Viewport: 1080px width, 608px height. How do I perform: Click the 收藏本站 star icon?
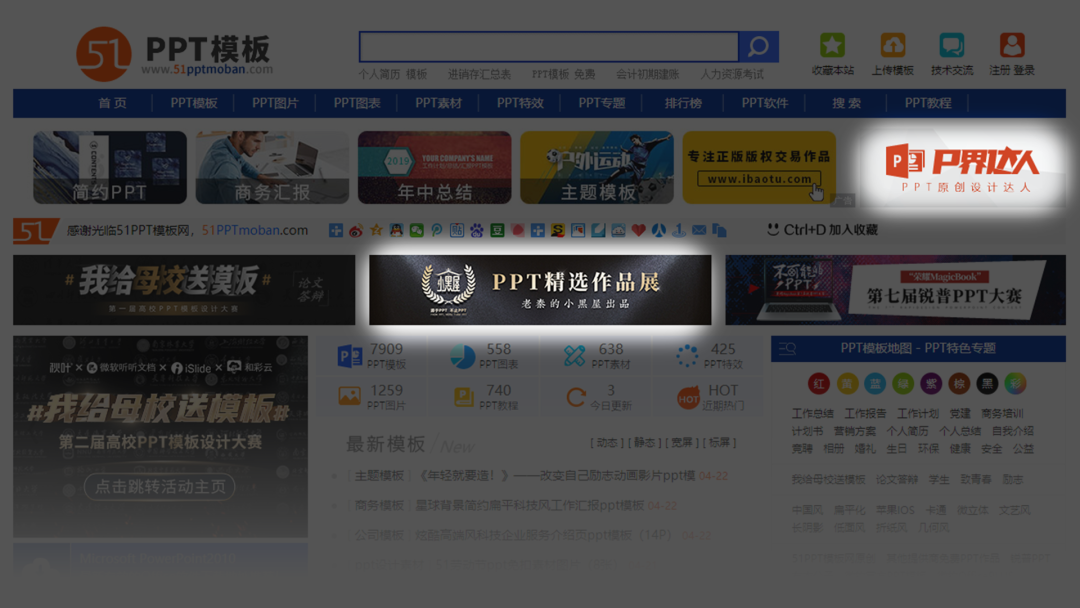(x=832, y=45)
